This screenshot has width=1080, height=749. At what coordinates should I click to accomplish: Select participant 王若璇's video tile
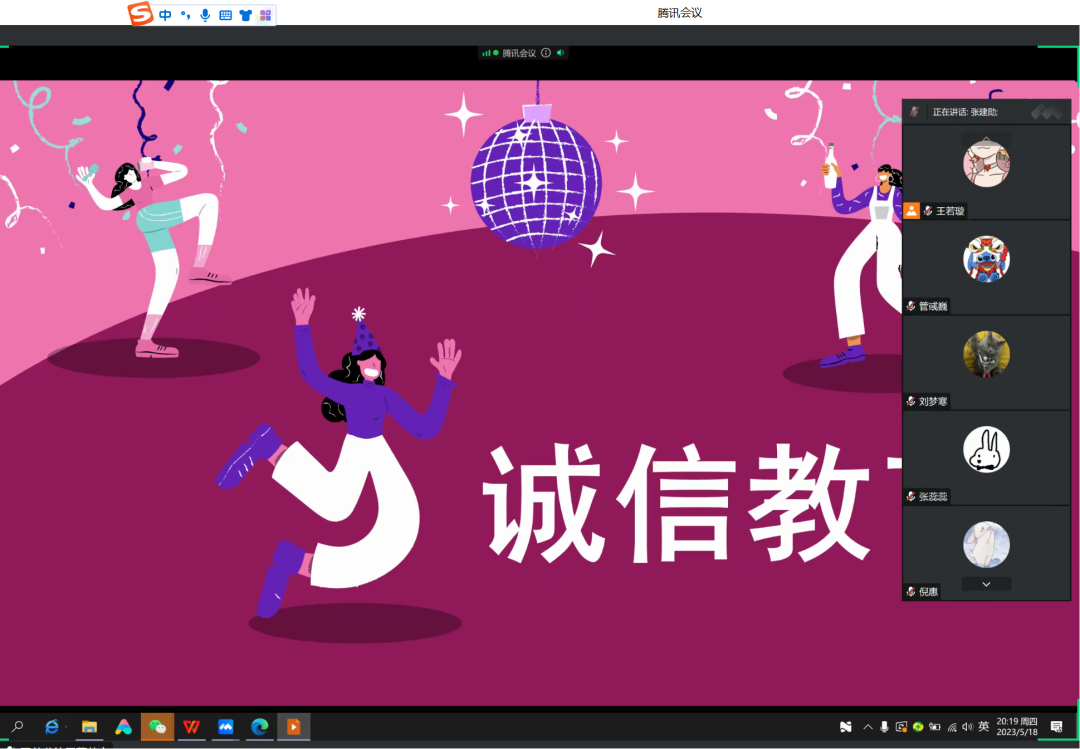[986, 171]
